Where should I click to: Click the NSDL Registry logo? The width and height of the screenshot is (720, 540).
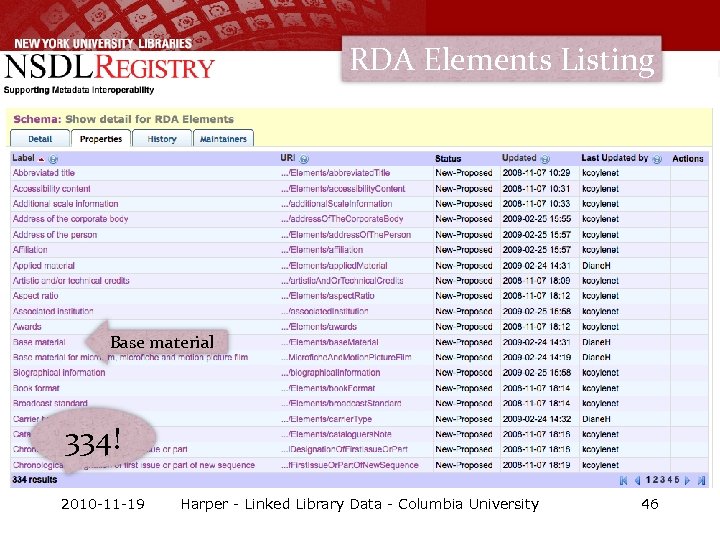(109, 67)
